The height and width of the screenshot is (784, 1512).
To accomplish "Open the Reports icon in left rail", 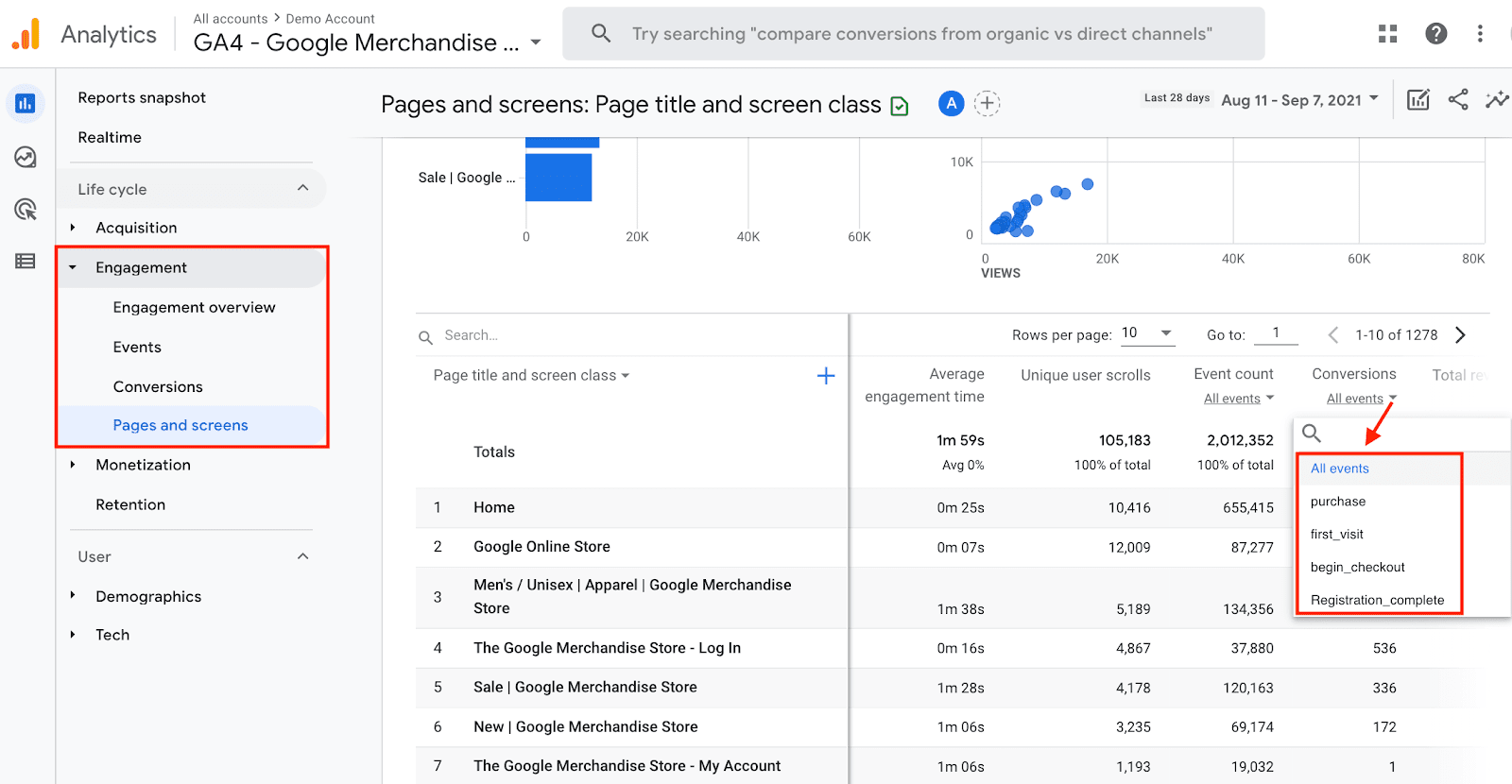I will click(26, 104).
